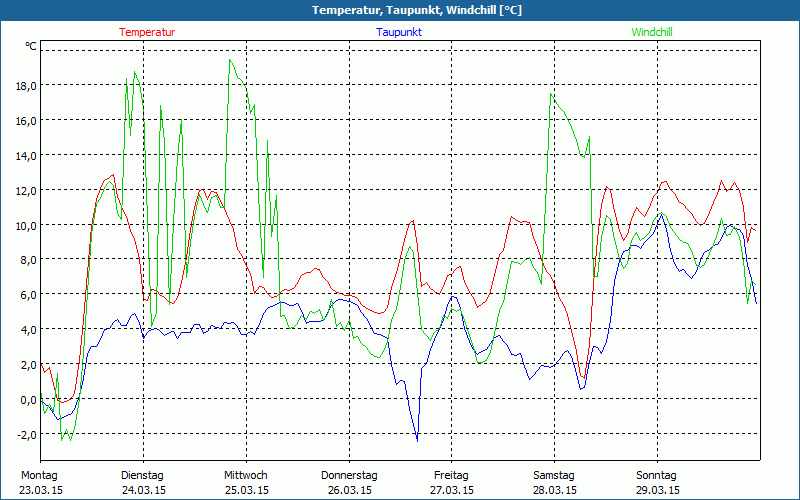Click the 29.03.15 date label
Viewport: 800px width, 500px height.
[x=657, y=490]
